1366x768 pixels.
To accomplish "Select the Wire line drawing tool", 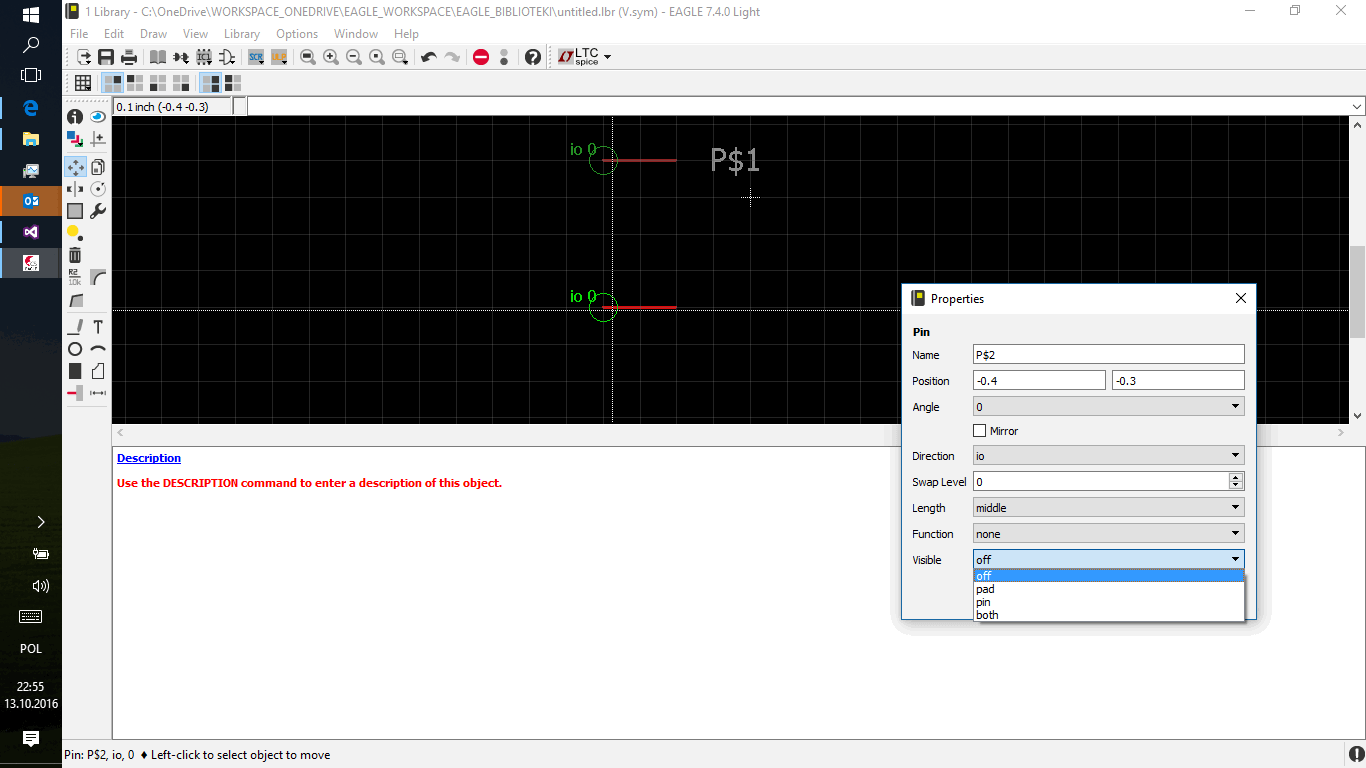I will point(75,327).
